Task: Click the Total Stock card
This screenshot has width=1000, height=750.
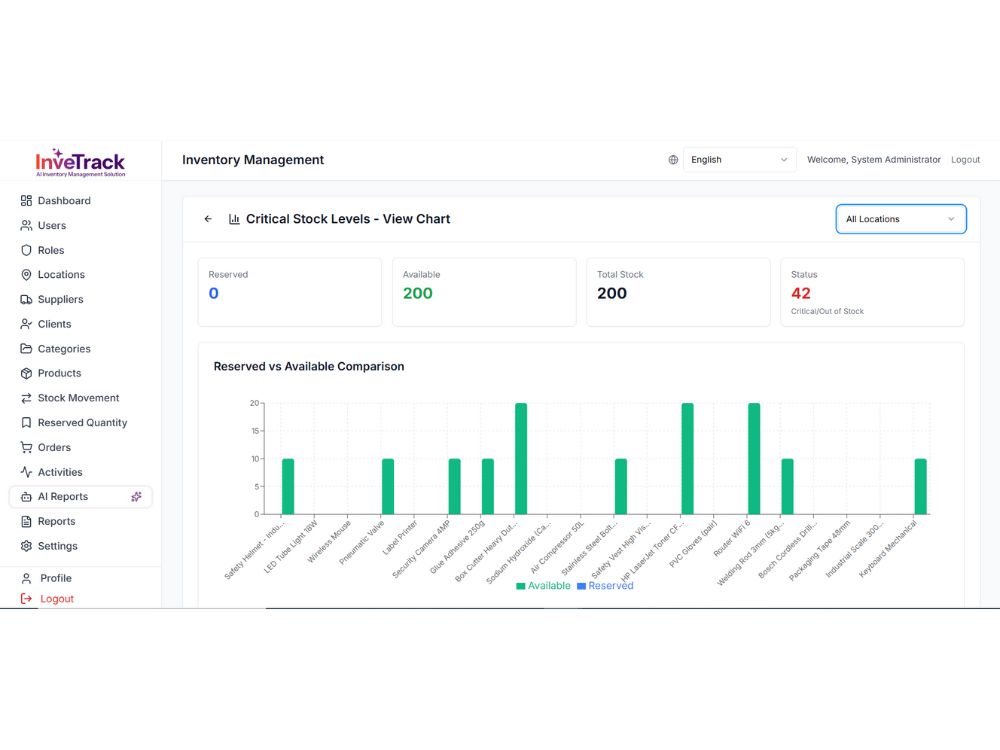Action: coord(678,292)
